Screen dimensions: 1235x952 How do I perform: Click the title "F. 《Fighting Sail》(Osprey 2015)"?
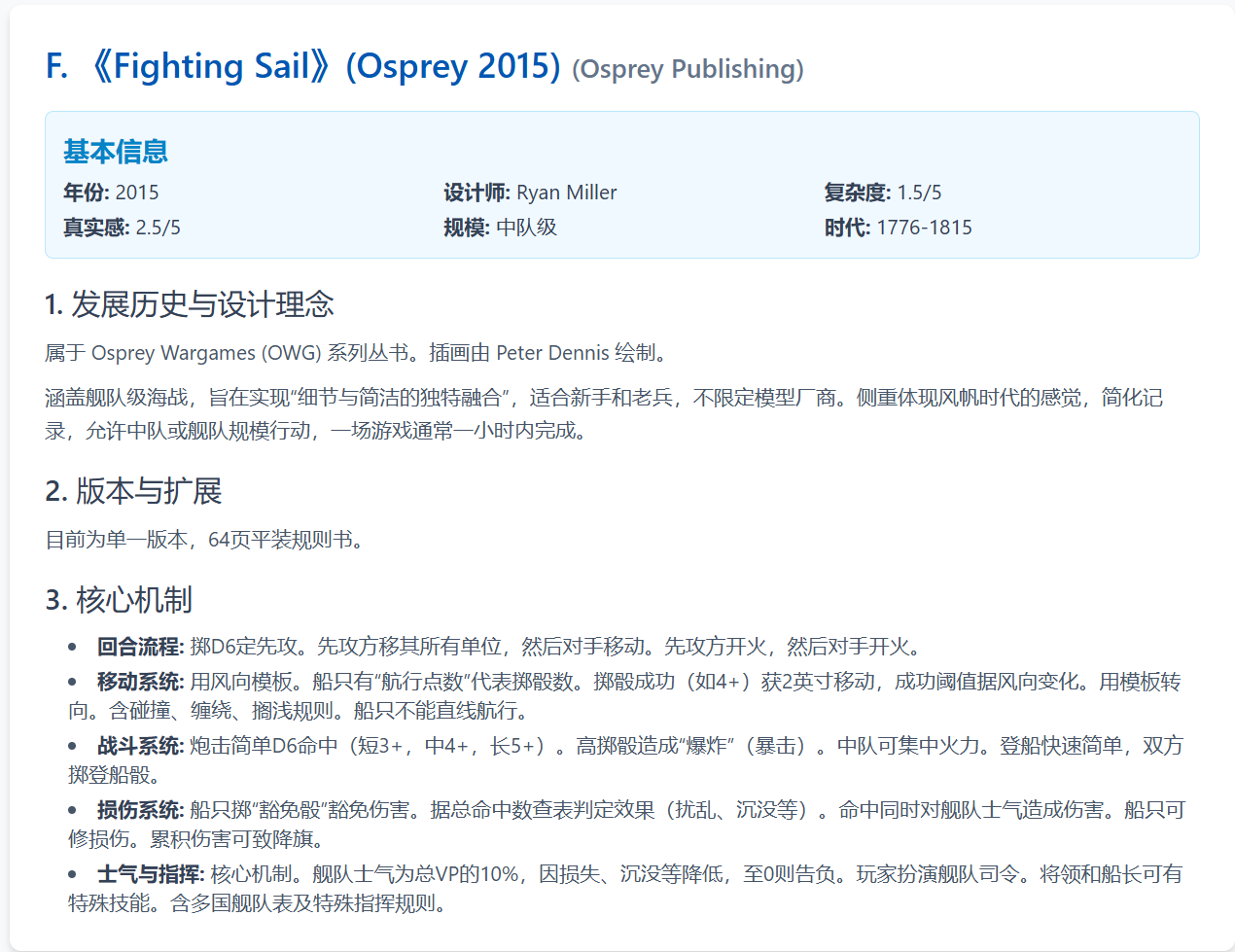point(303,66)
